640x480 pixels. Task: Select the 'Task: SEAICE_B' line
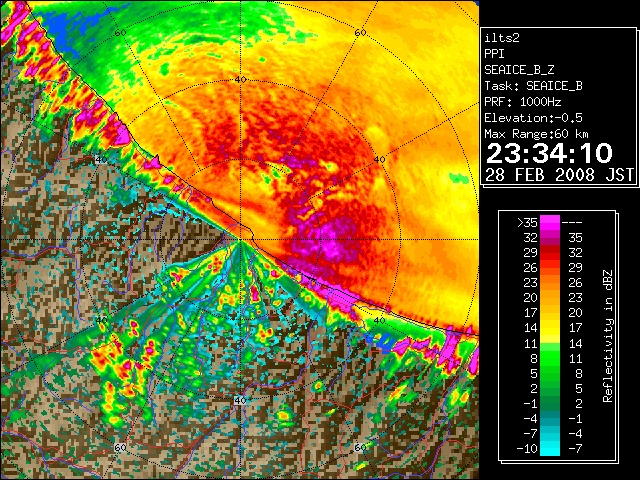click(x=533, y=86)
